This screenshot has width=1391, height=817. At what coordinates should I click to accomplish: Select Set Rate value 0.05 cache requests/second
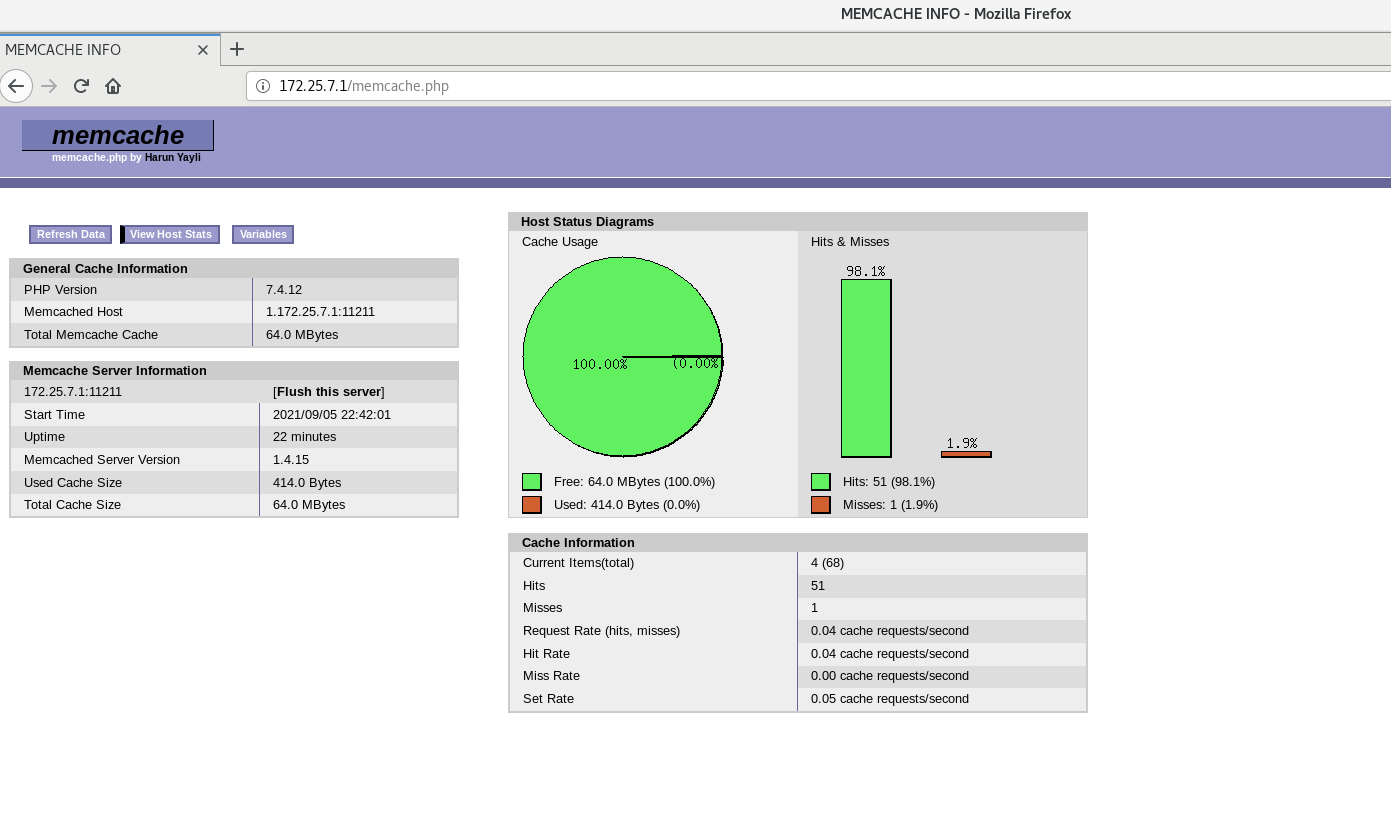pos(890,699)
